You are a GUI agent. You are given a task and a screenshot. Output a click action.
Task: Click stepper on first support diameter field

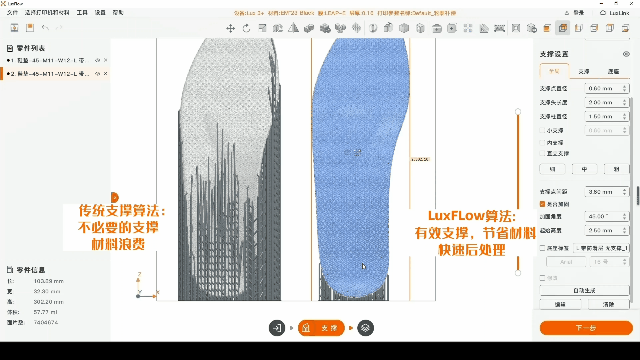[624, 88]
